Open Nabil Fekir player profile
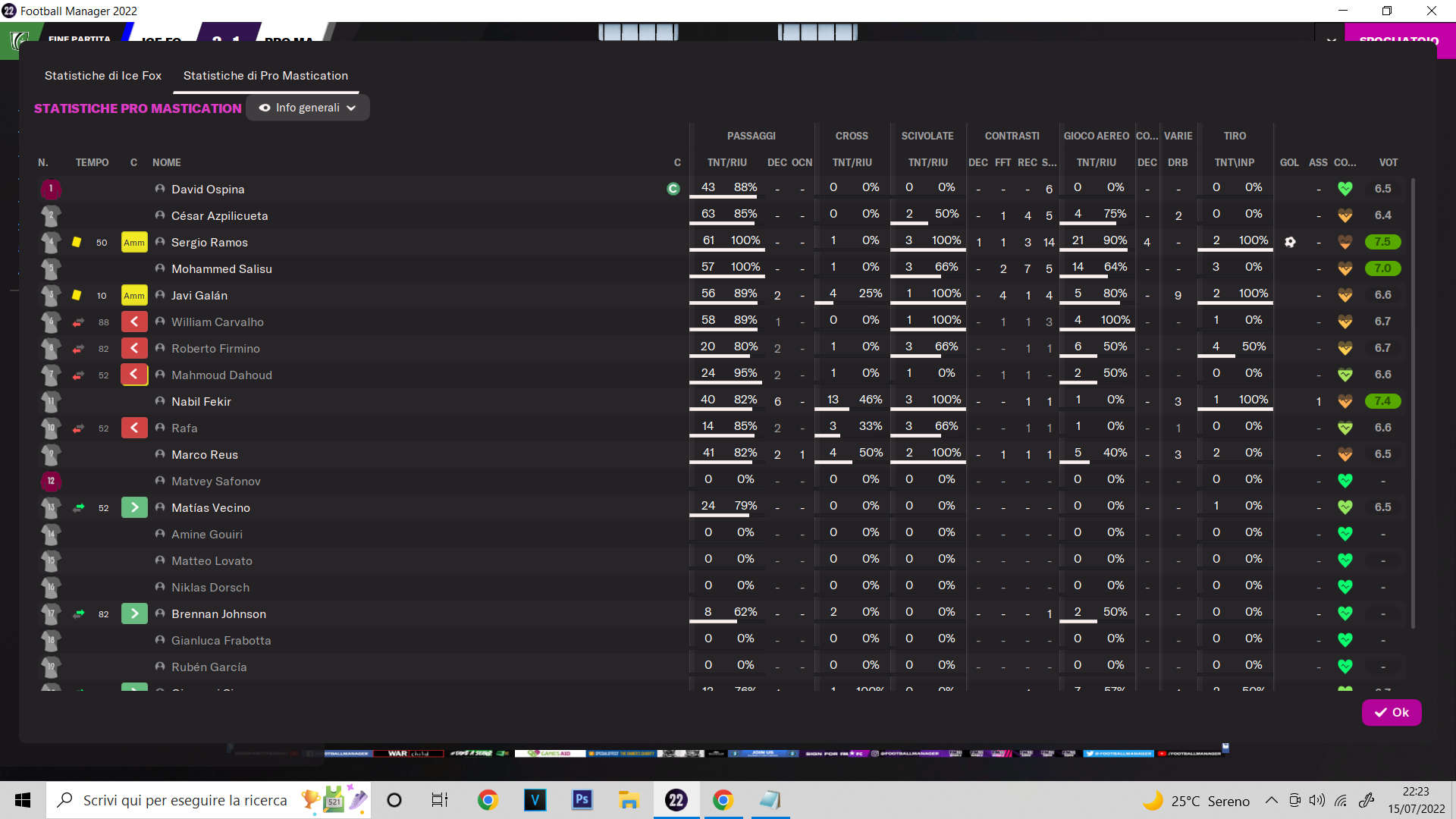 201,402
